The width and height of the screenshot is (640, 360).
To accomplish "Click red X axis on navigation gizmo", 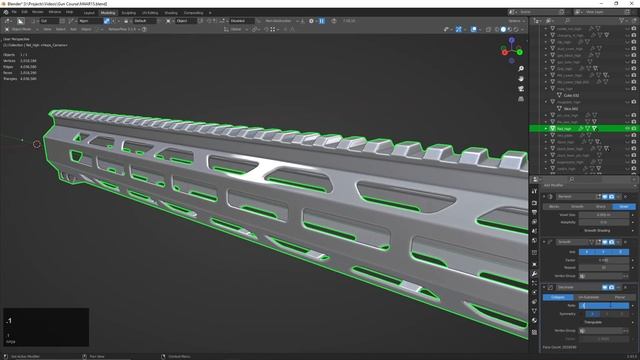I will pyautogui.click(x=504, y=52).
